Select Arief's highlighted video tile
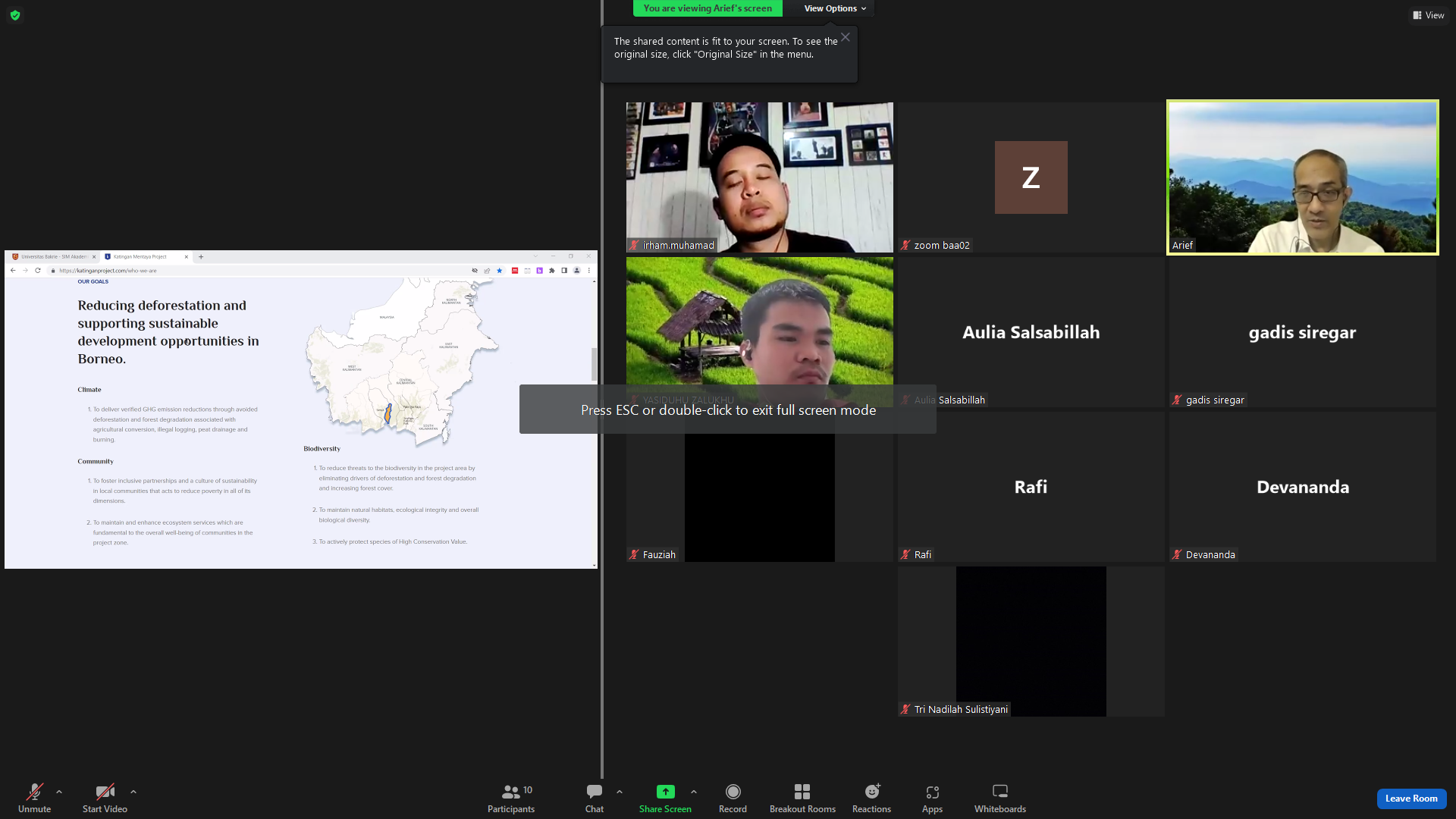The image size is (1456, 819). [1303, 177]
